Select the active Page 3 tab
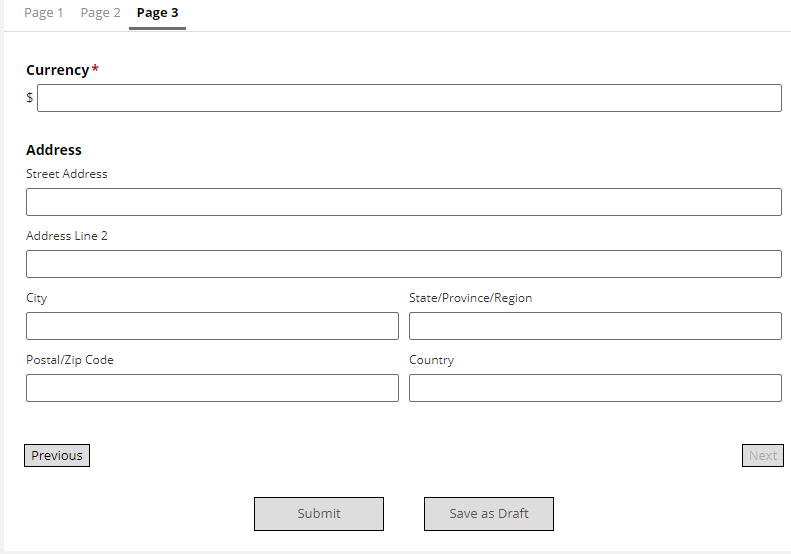Image resolution: width=791 pixels, height=554 pixels. (157, 13)
